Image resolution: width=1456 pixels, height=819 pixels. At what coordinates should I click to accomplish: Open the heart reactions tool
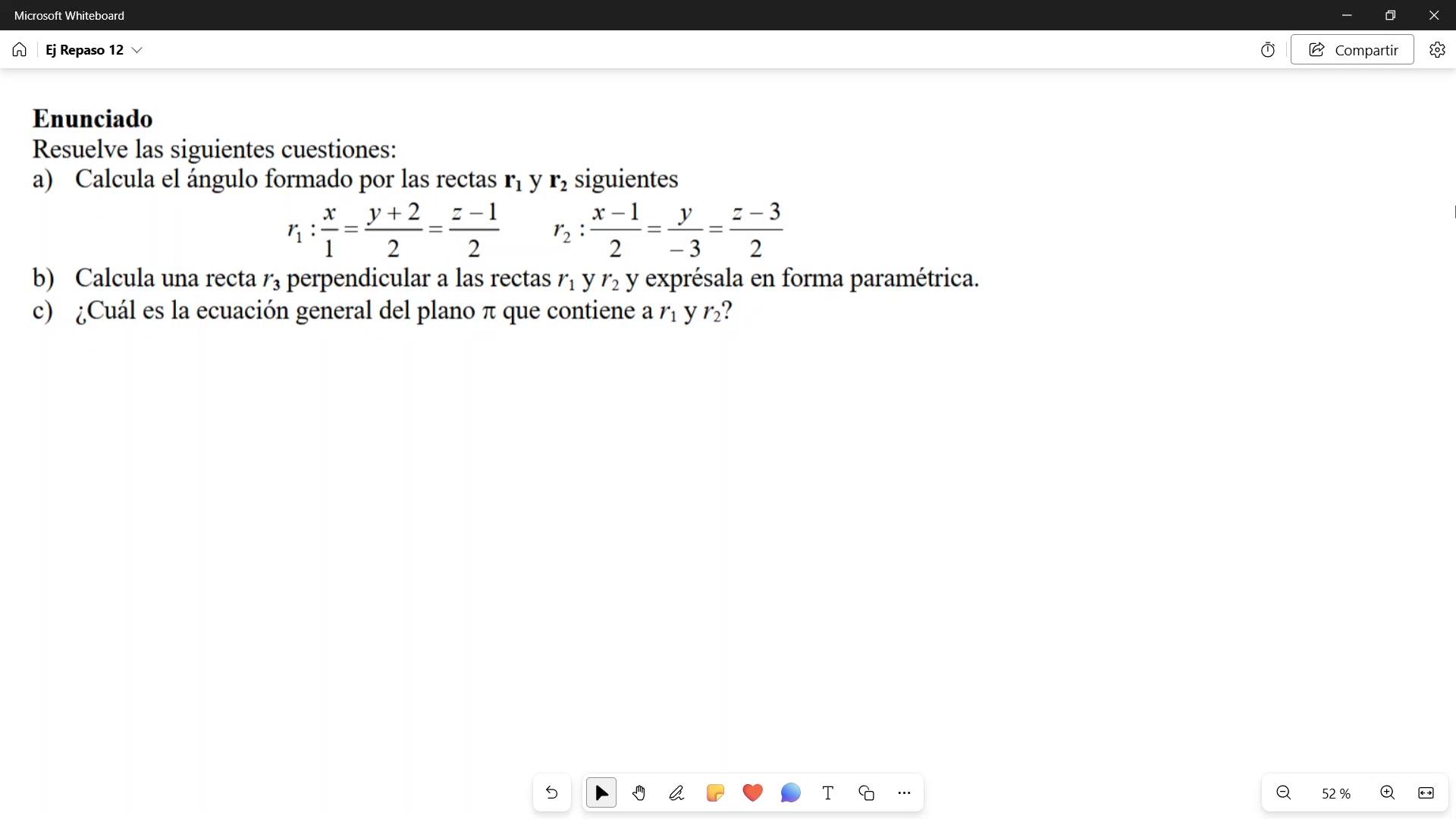[753, 793]
